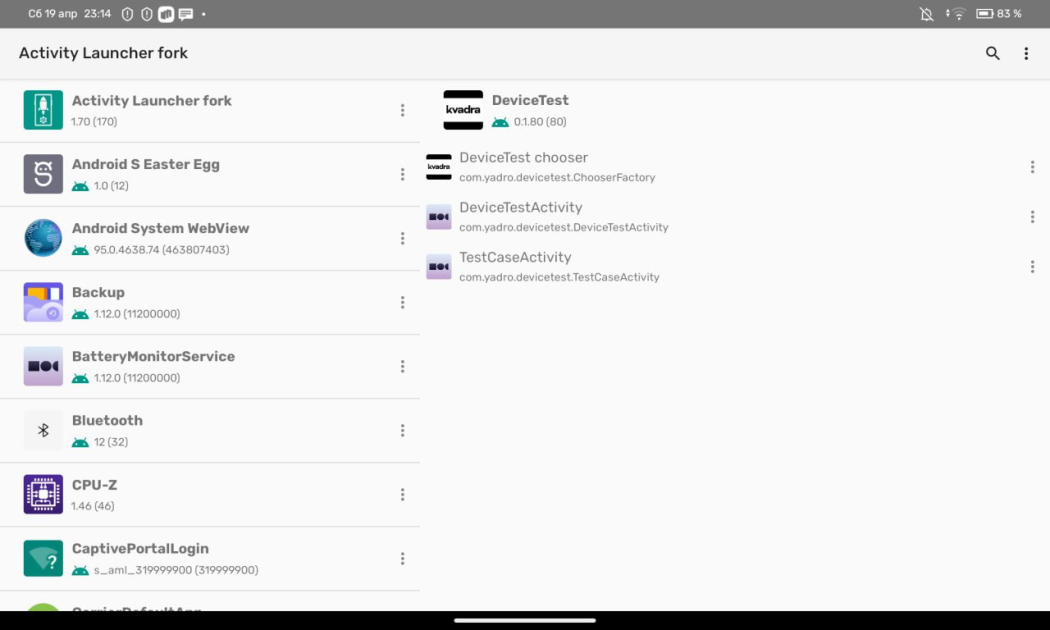Open more options for Bluetooth
Viewport: 1050px width, 630px height.
[402, 430]
